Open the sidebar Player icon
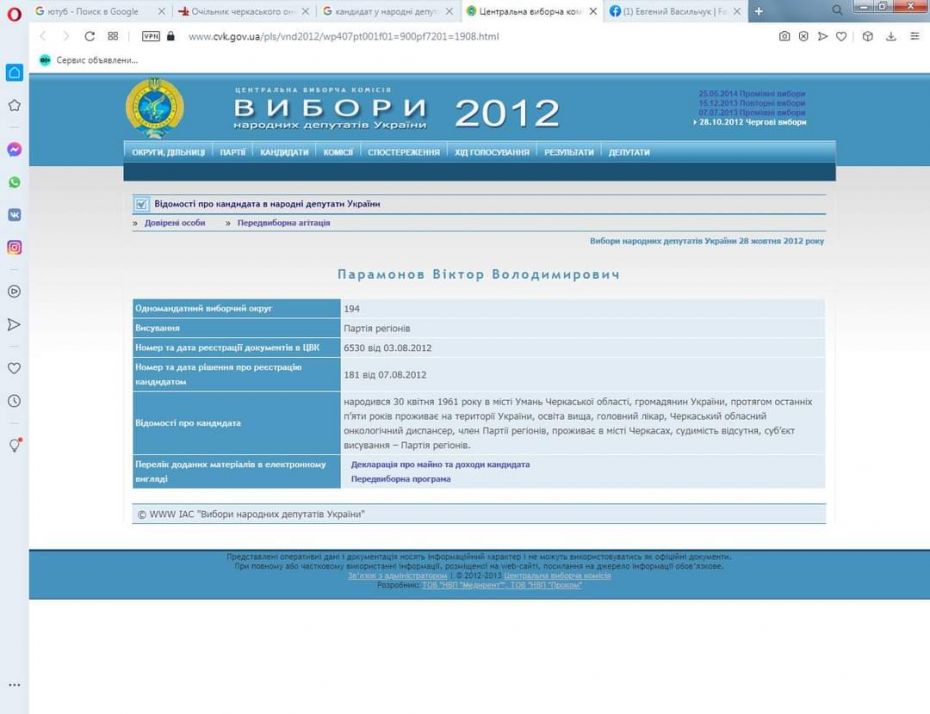 pos(14,291)
